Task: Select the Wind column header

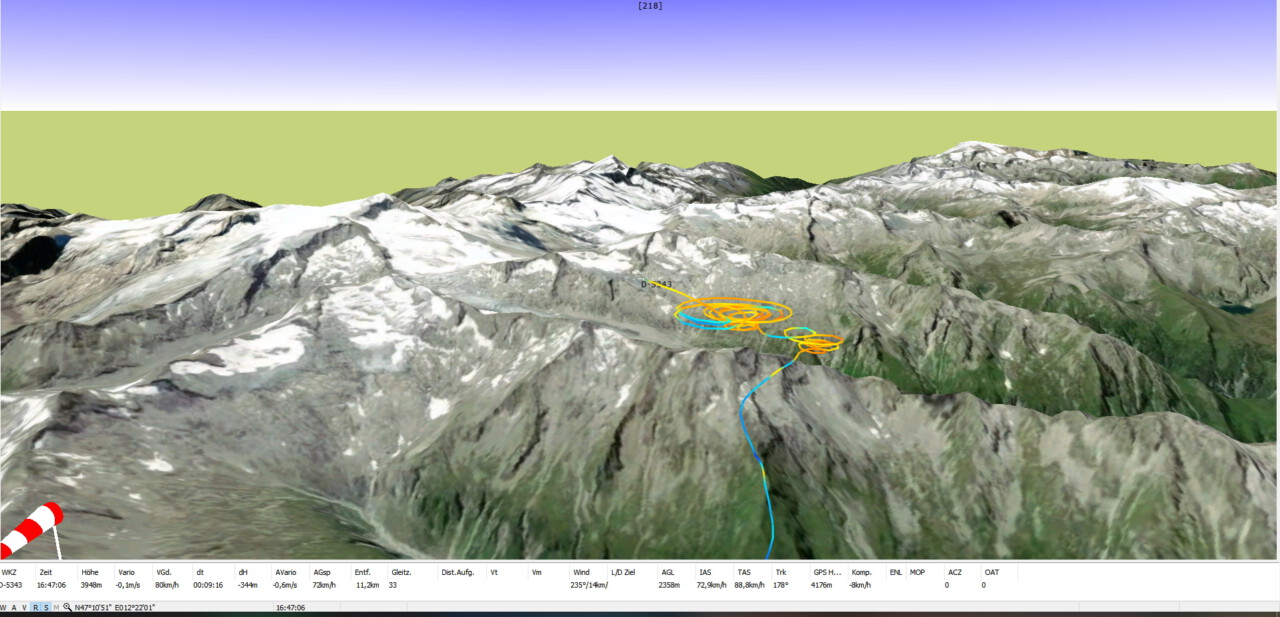Action: point(581,572)
